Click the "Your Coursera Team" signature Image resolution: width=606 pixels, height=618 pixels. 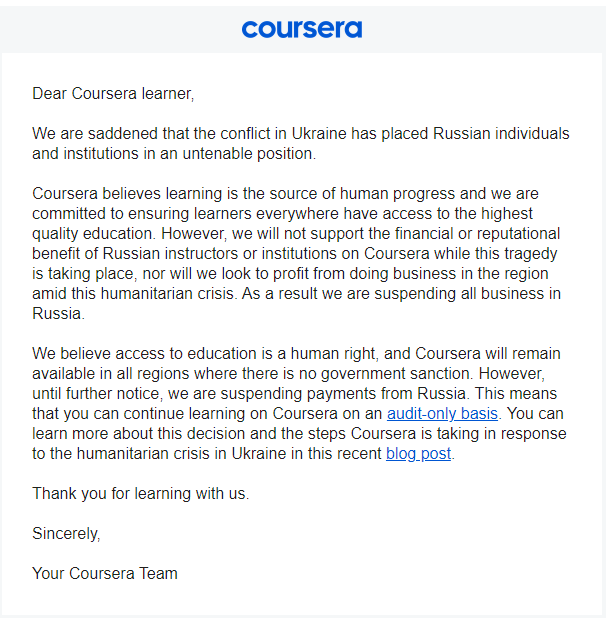[x=105, y=573]
